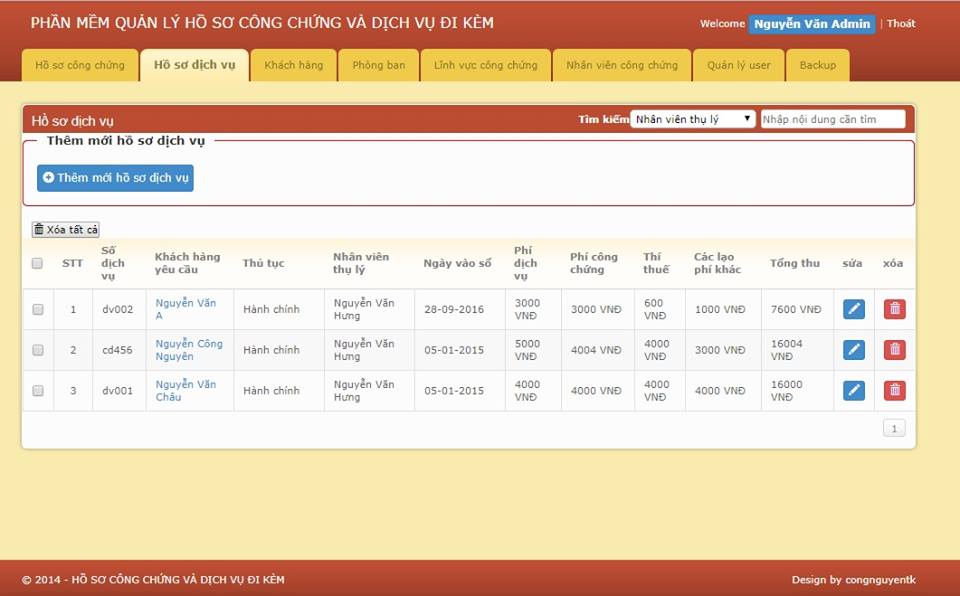Switch to the Khách hàng tab
Image resolution: width=960 pixels, height=596 pixels.
[292, 64]
